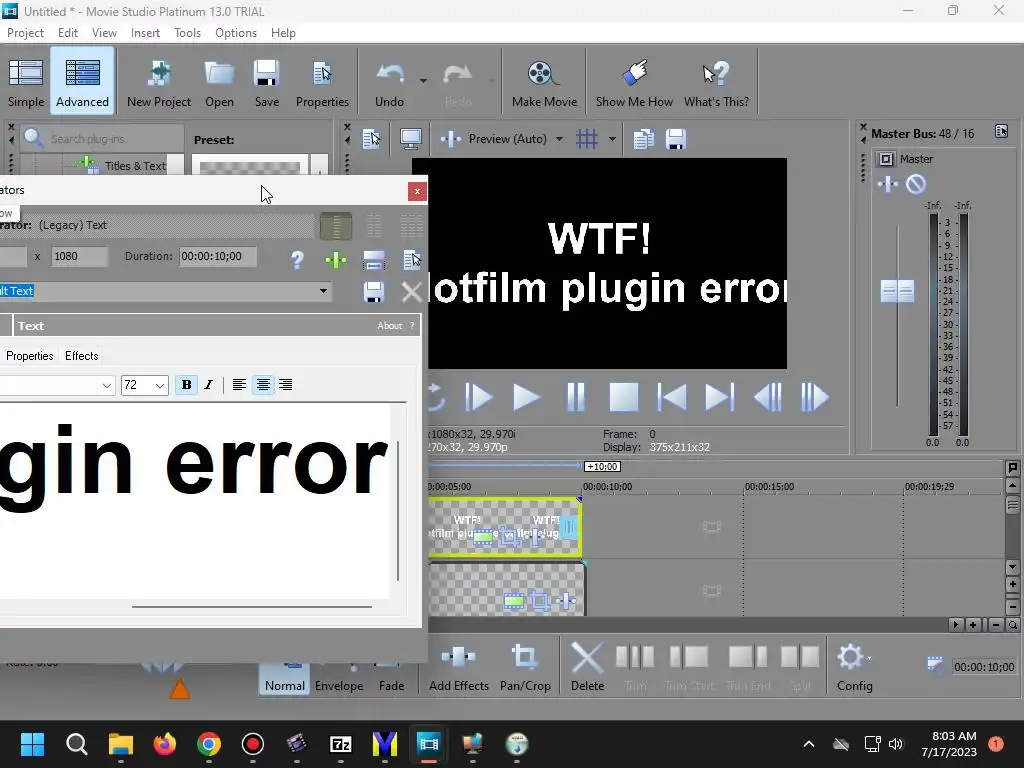Center align the text
The height and width of the screenshot is (768, 1024).
point(263,385)
